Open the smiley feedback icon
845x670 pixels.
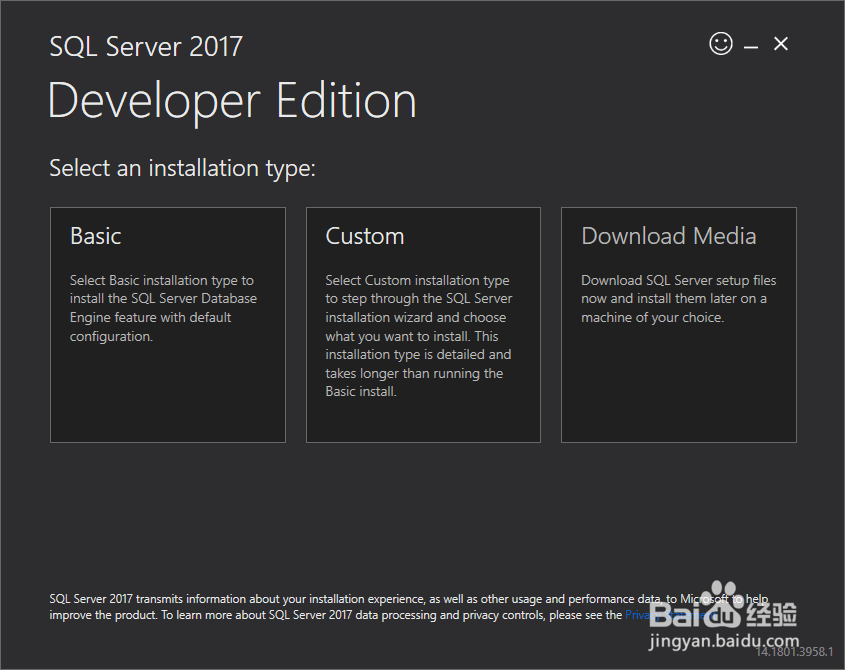[721, 44]
